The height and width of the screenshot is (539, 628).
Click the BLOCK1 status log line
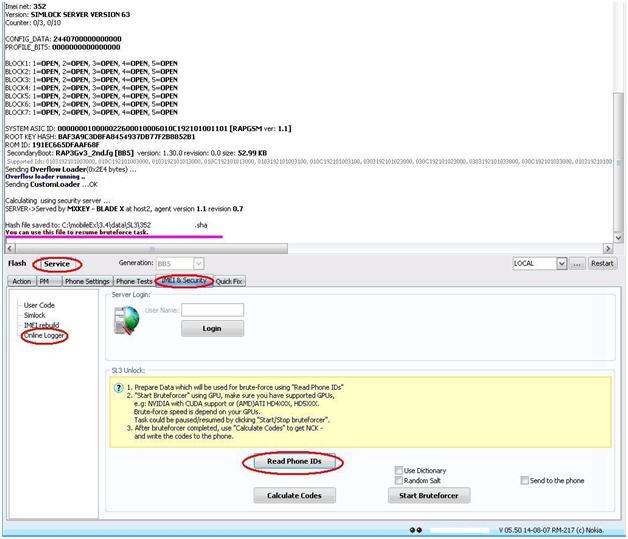91,63
